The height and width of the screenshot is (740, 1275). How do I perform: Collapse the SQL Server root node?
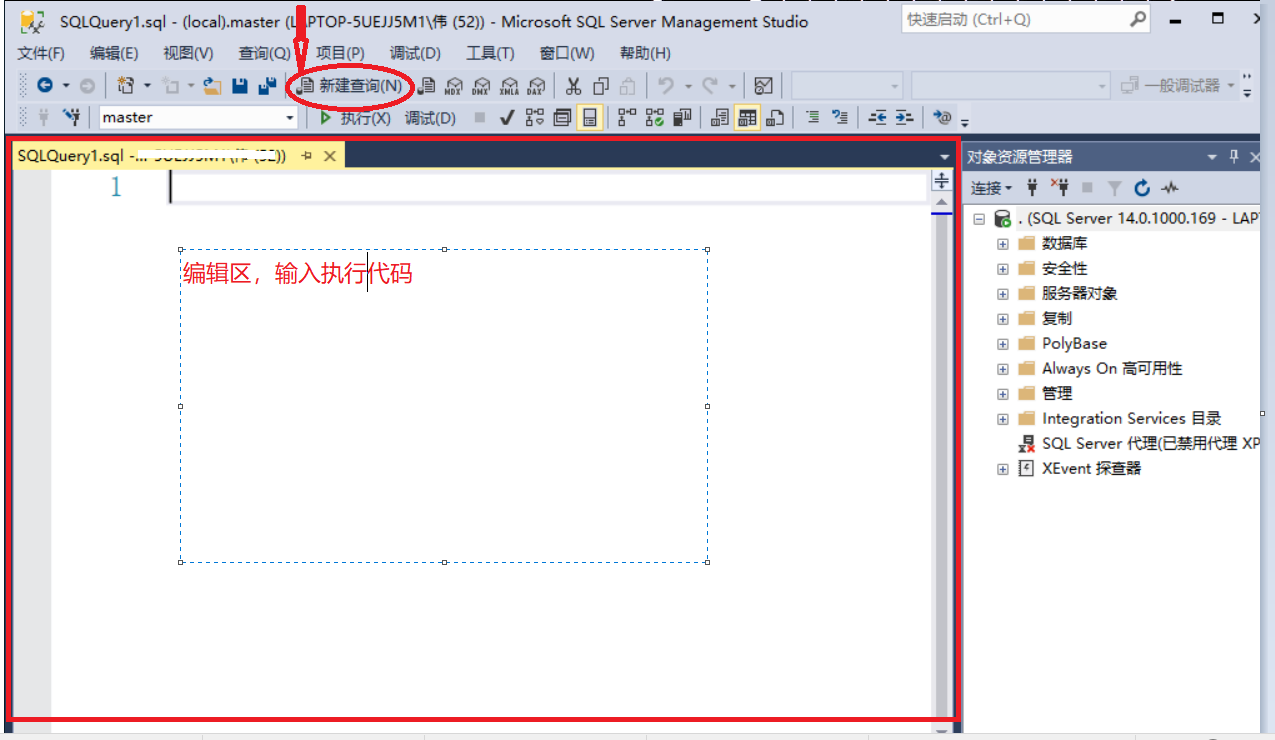pos(978,218)
